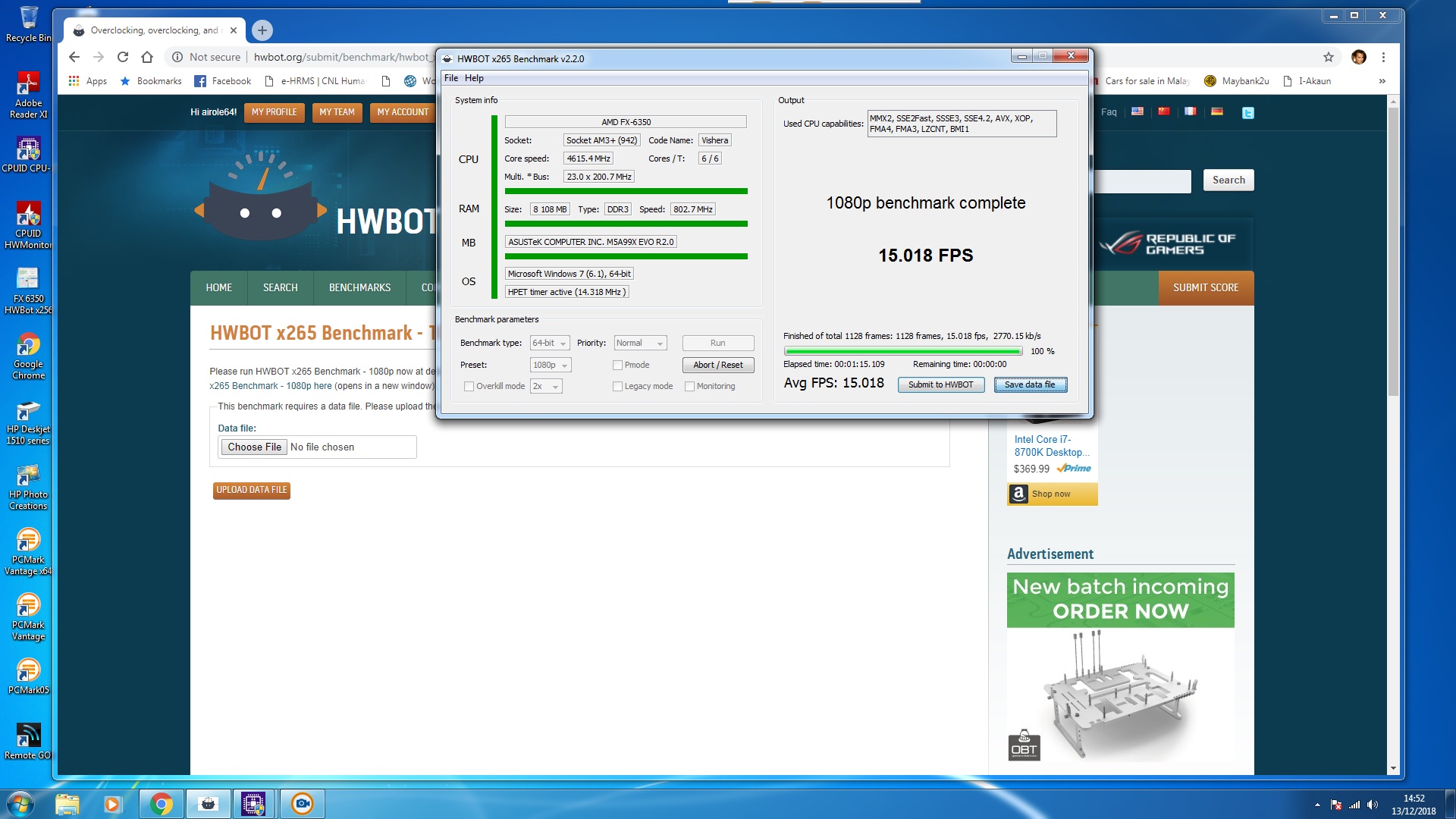This screenshot has width=1456, height=819.
Task: Click Amazon Shop now button
Action: tap(1053, 494)
